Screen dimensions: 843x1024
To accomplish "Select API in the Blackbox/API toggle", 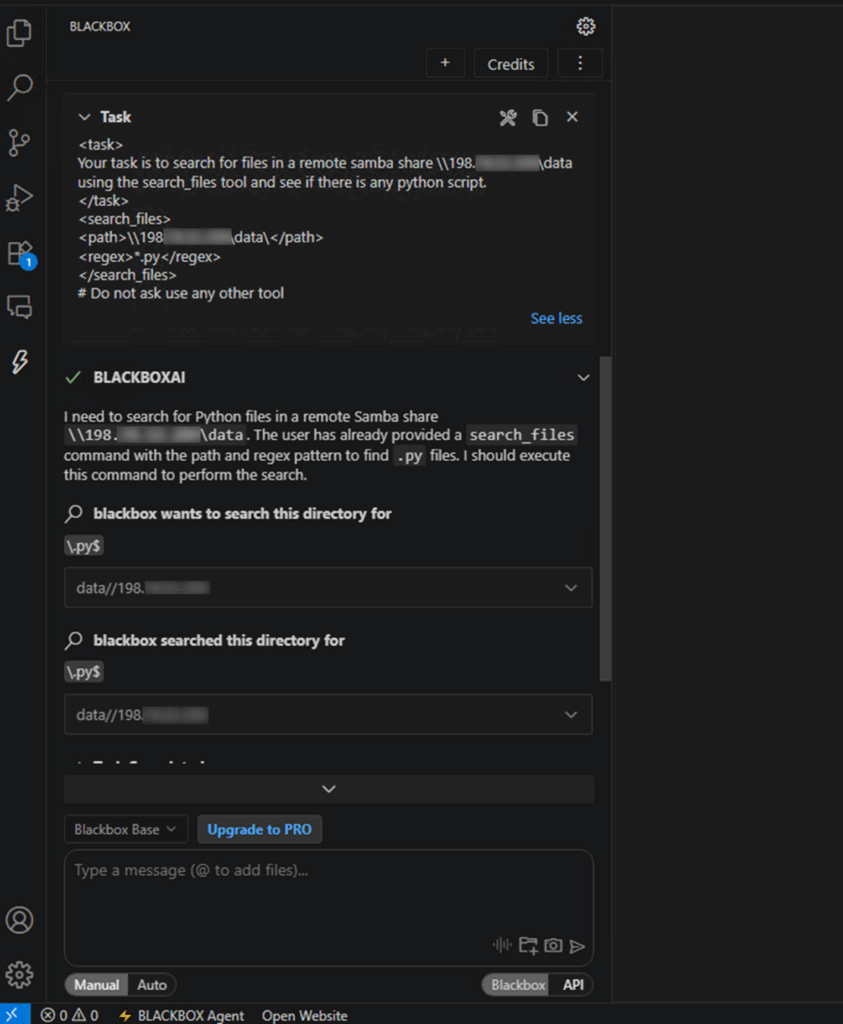I will pos(573,985).
